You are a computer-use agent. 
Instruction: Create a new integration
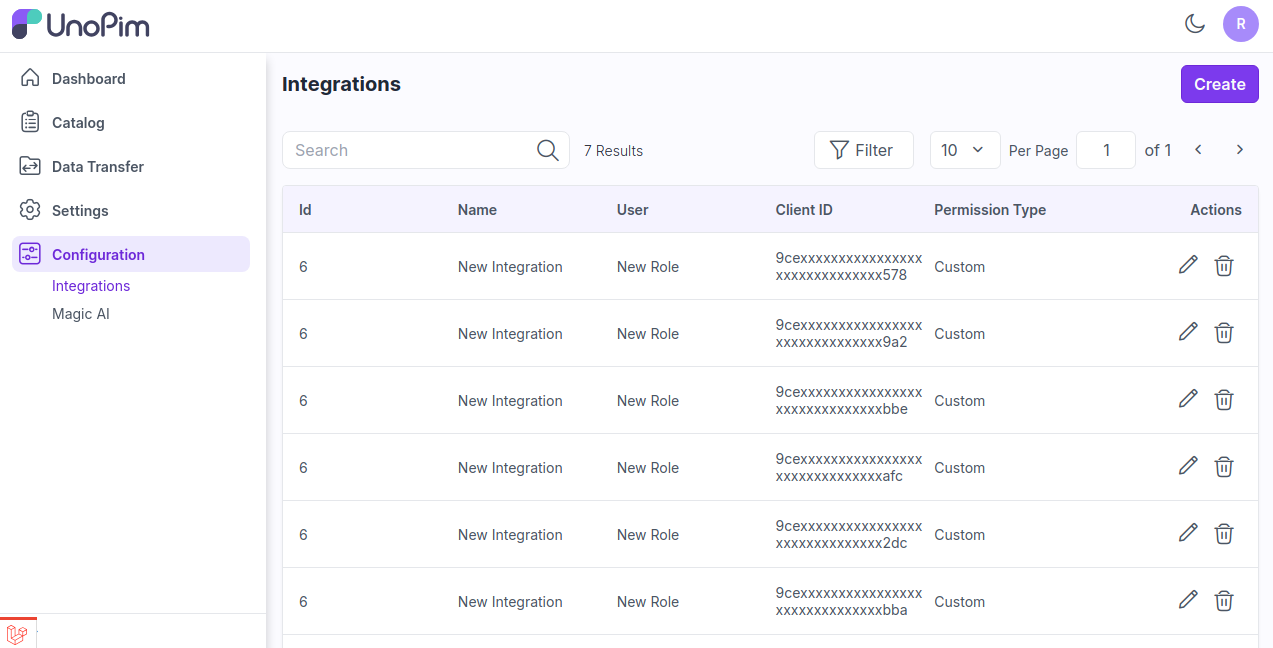click(1219, 84)
